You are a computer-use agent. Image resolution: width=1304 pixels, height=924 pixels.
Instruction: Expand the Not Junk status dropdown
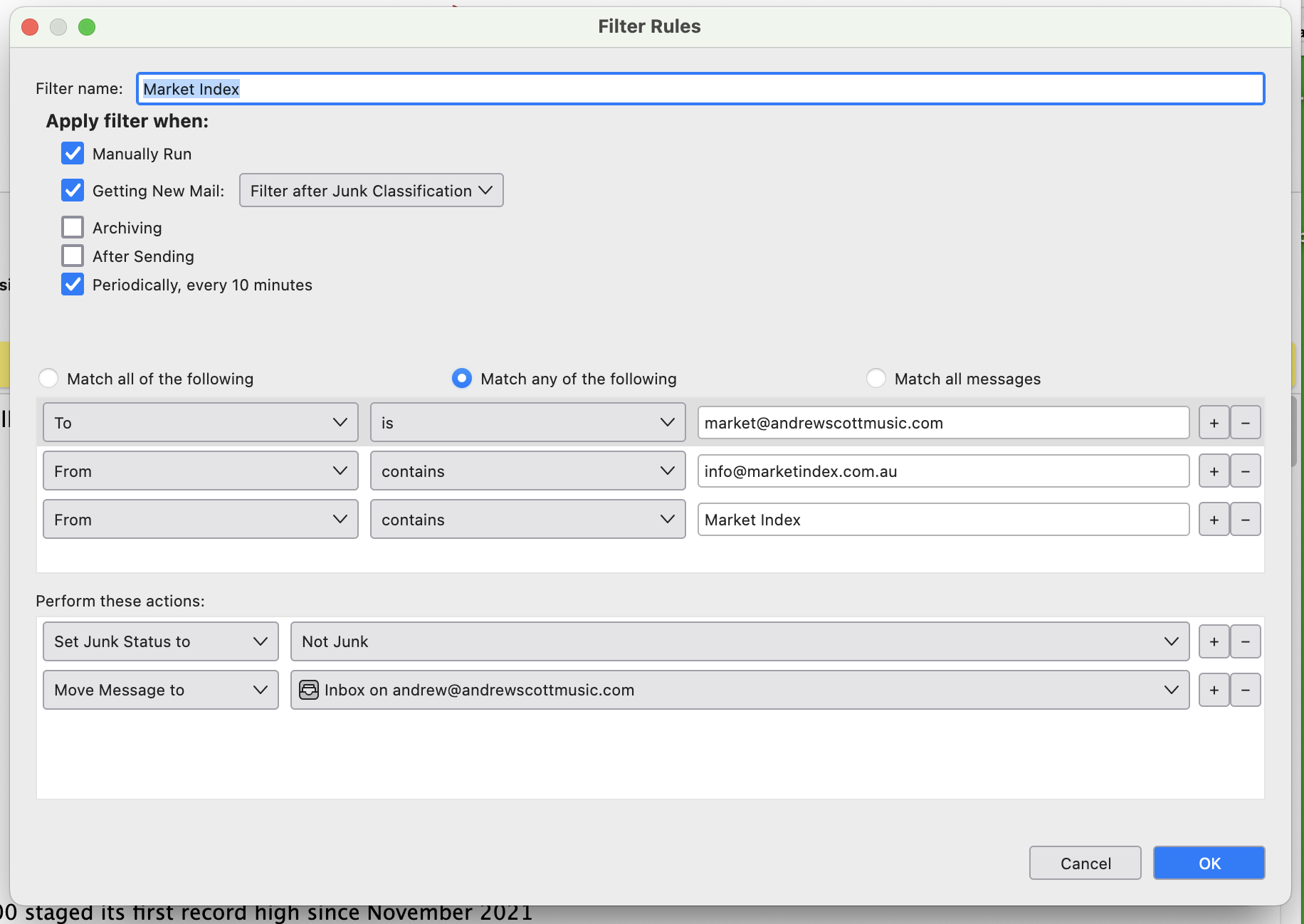pyautogui.click(x=740, y=641)
